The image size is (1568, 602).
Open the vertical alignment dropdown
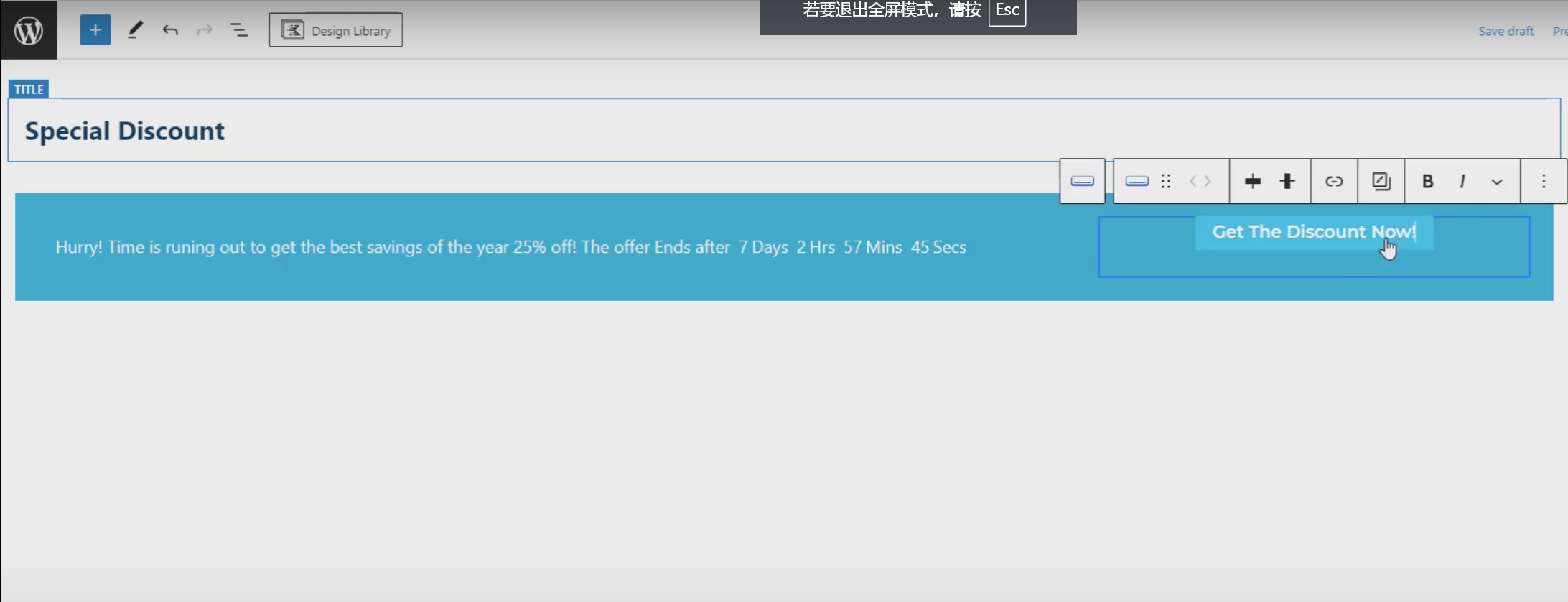[x=1287, y=181]
